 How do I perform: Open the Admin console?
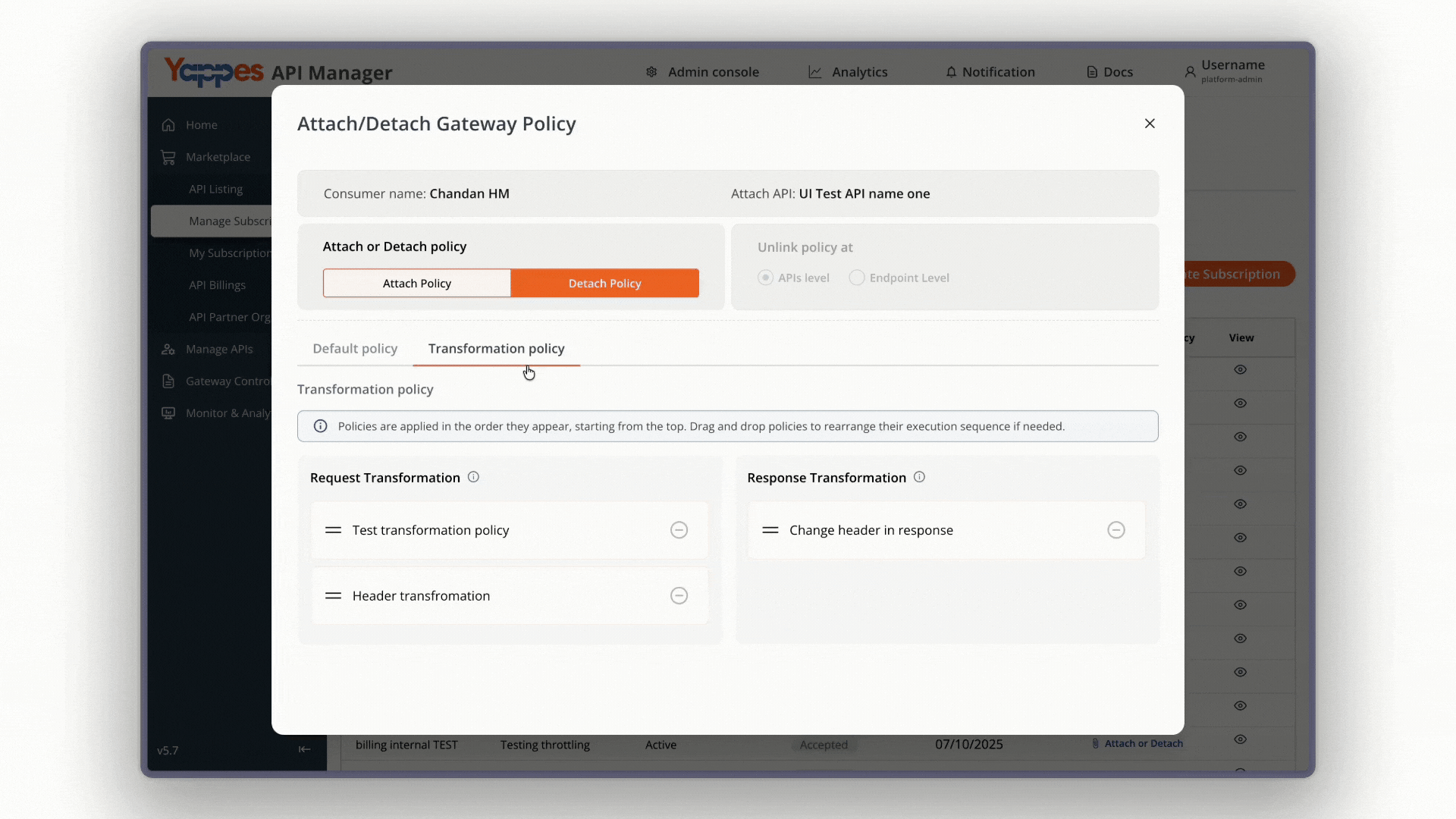coord(702,72)
